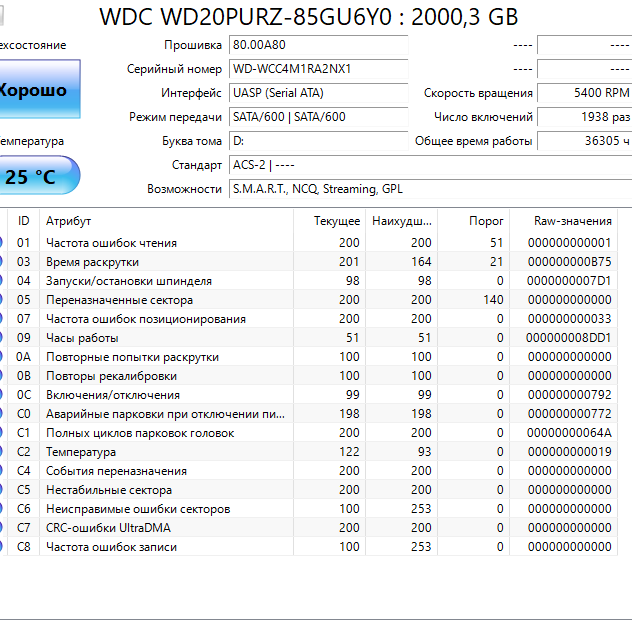Select the Буква тома field showing D:
Viewport: 632px width, 620px height.
point(318,141)
